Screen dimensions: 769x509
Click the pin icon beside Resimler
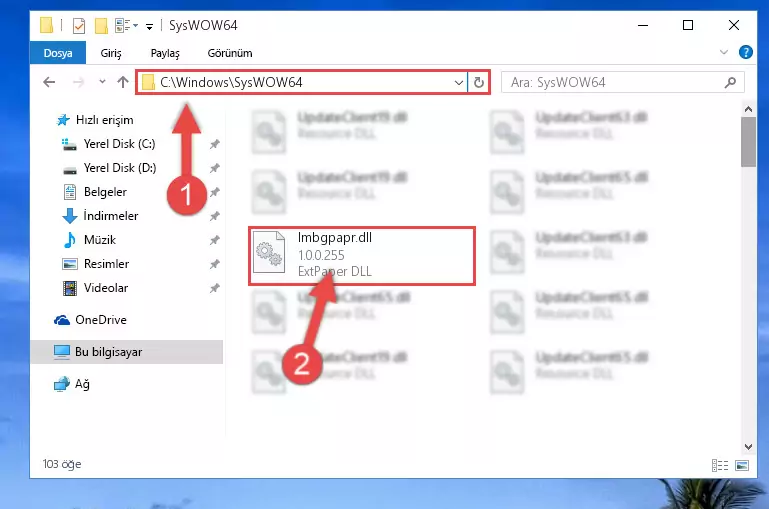point(214,264)
